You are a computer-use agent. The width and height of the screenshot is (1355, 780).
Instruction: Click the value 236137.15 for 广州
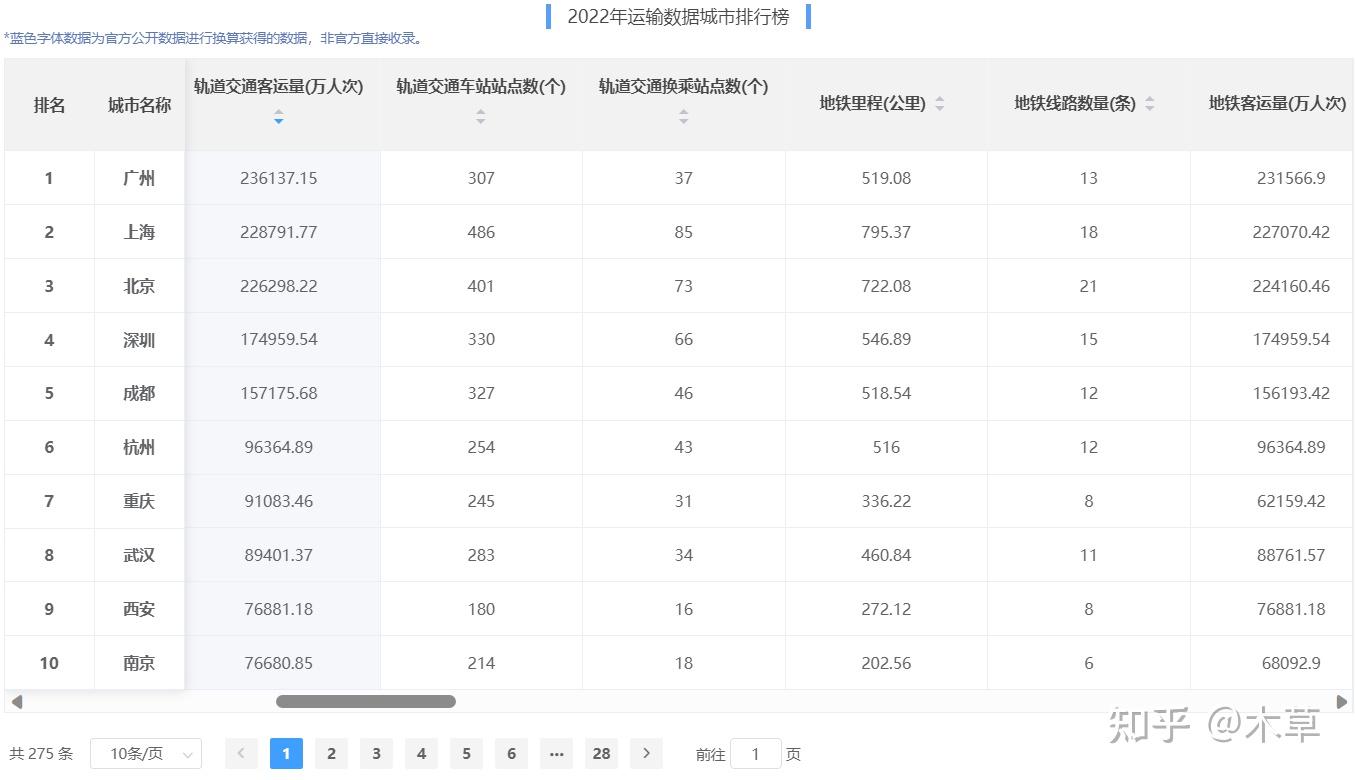[x=279, y=178]
